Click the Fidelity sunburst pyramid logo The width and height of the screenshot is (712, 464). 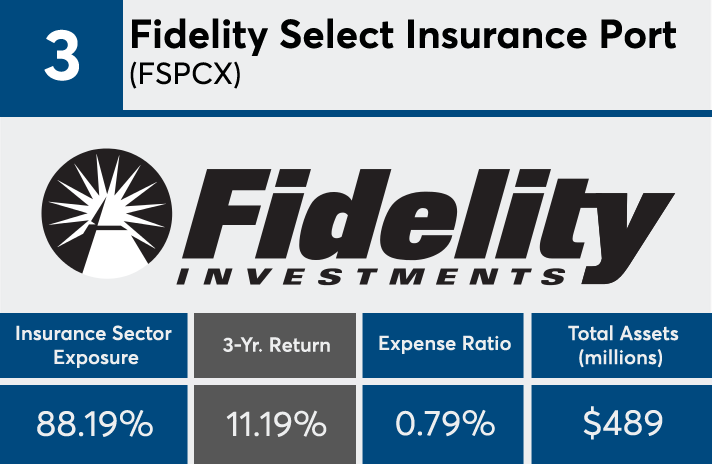[x=107, y=213]
